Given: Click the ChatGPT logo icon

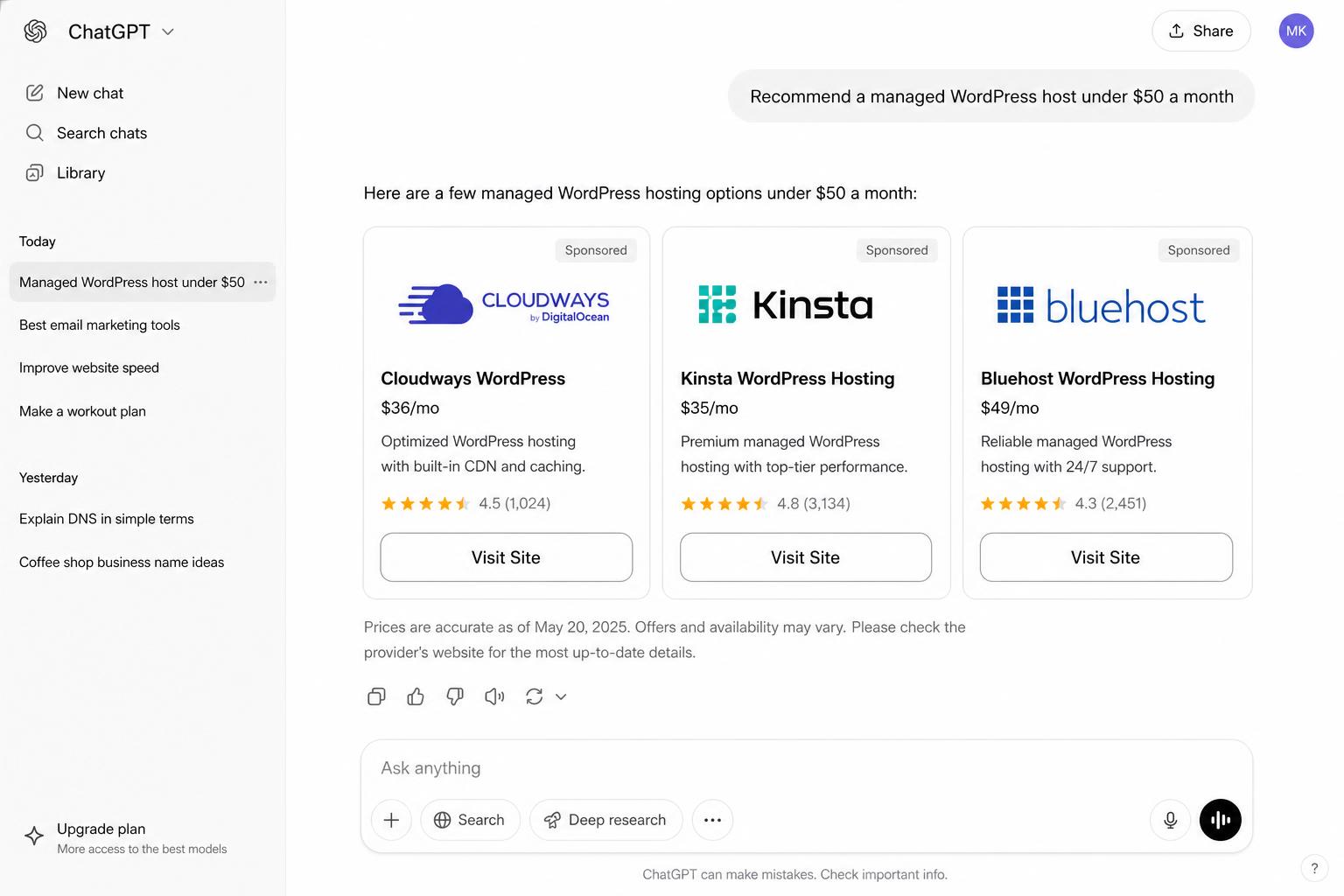Looking at the screenshot, I should tap(35, 31).
